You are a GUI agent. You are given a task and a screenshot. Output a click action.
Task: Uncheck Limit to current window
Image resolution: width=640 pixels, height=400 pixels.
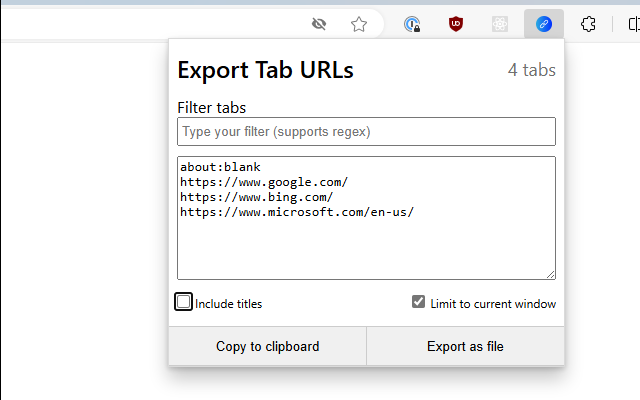[x=419, y=302]
